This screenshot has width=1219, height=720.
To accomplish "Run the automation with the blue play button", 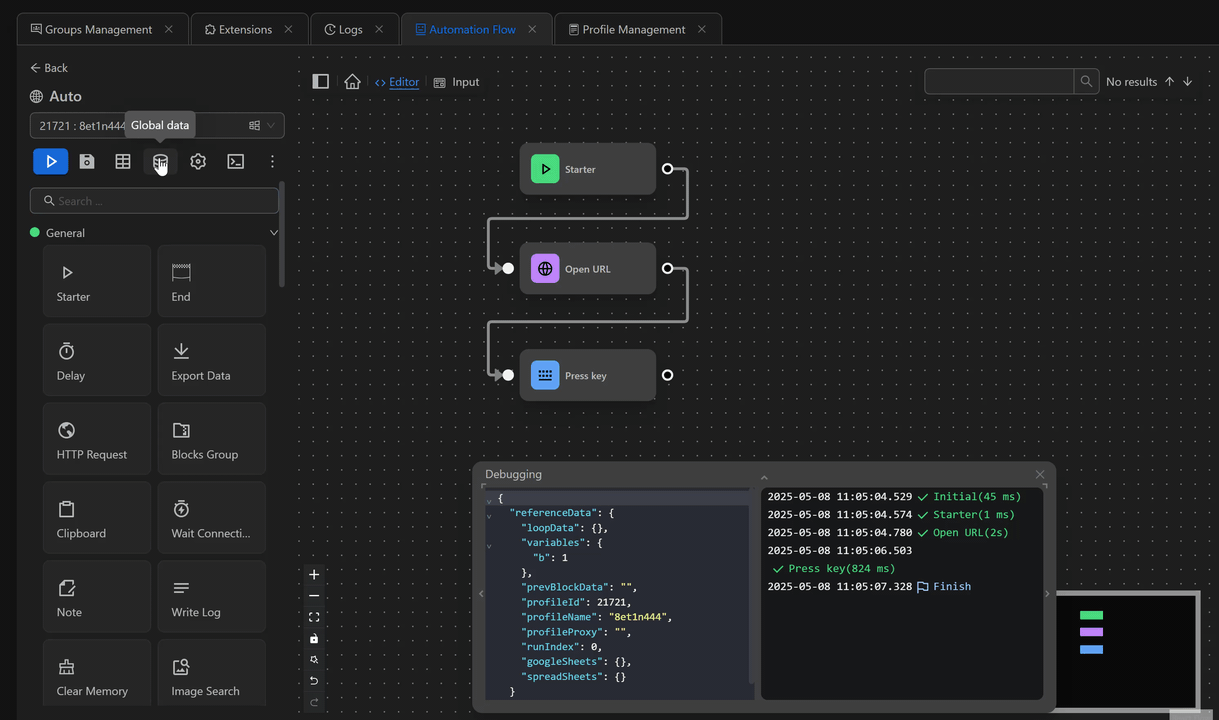I will pyautogui.click(x=51, y=161).
